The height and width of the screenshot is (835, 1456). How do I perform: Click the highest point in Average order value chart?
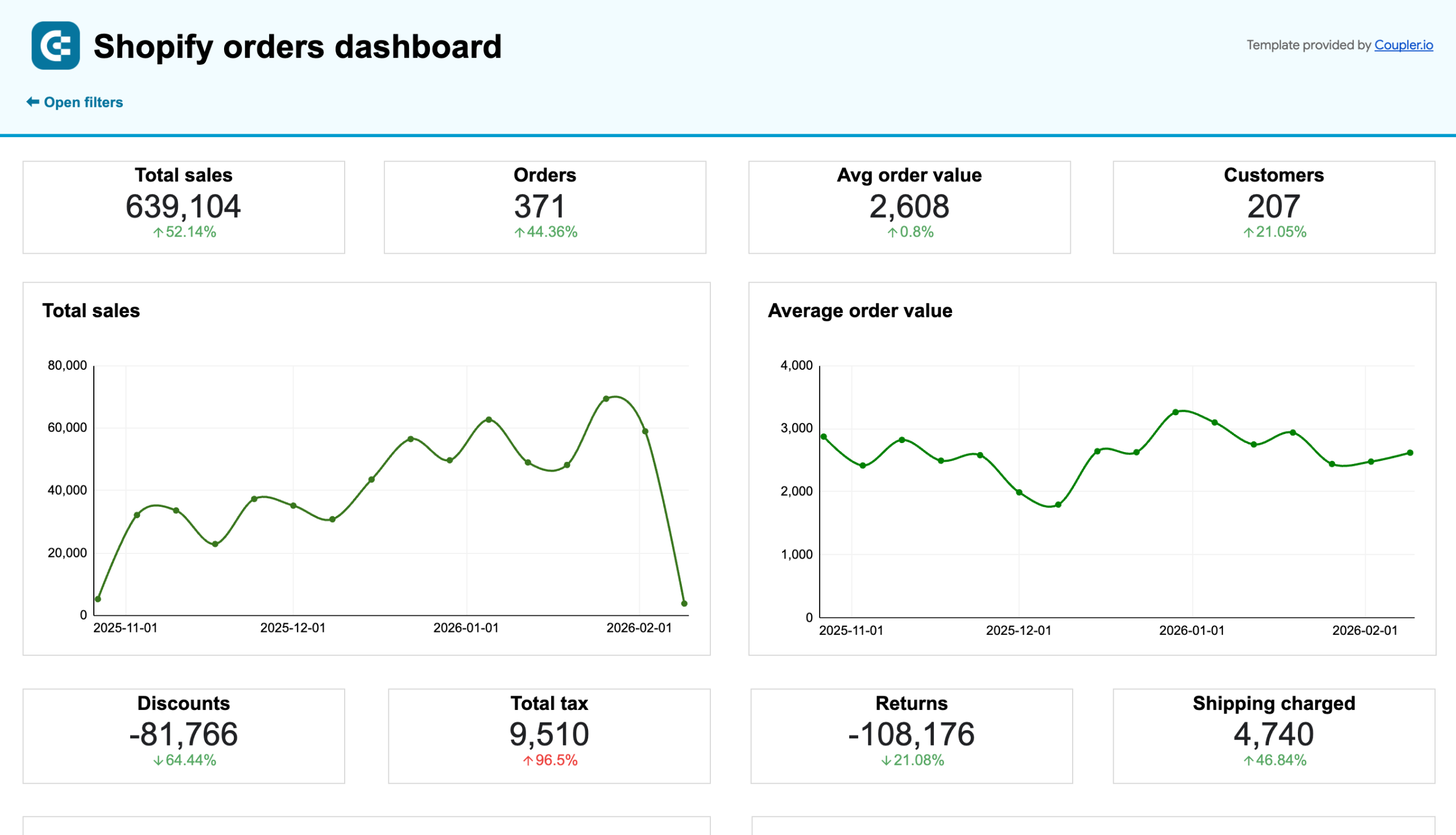(x=1176, y=412)
